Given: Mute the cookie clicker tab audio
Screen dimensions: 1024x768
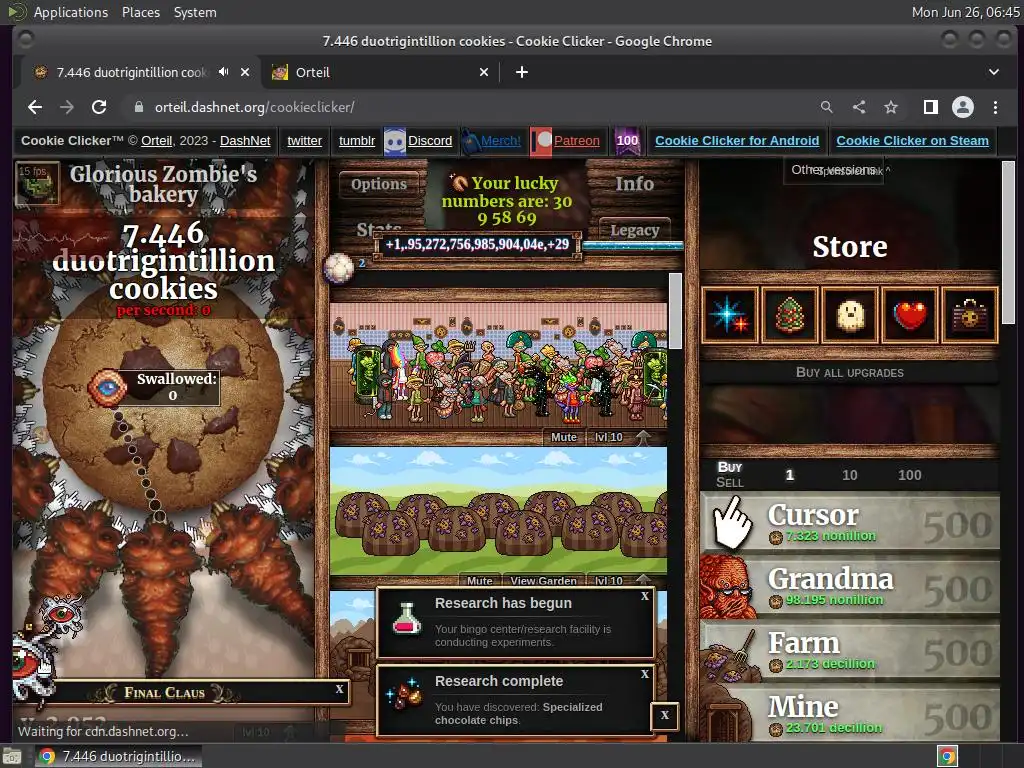Looking at the screenshot, I should tap(223, 72).
